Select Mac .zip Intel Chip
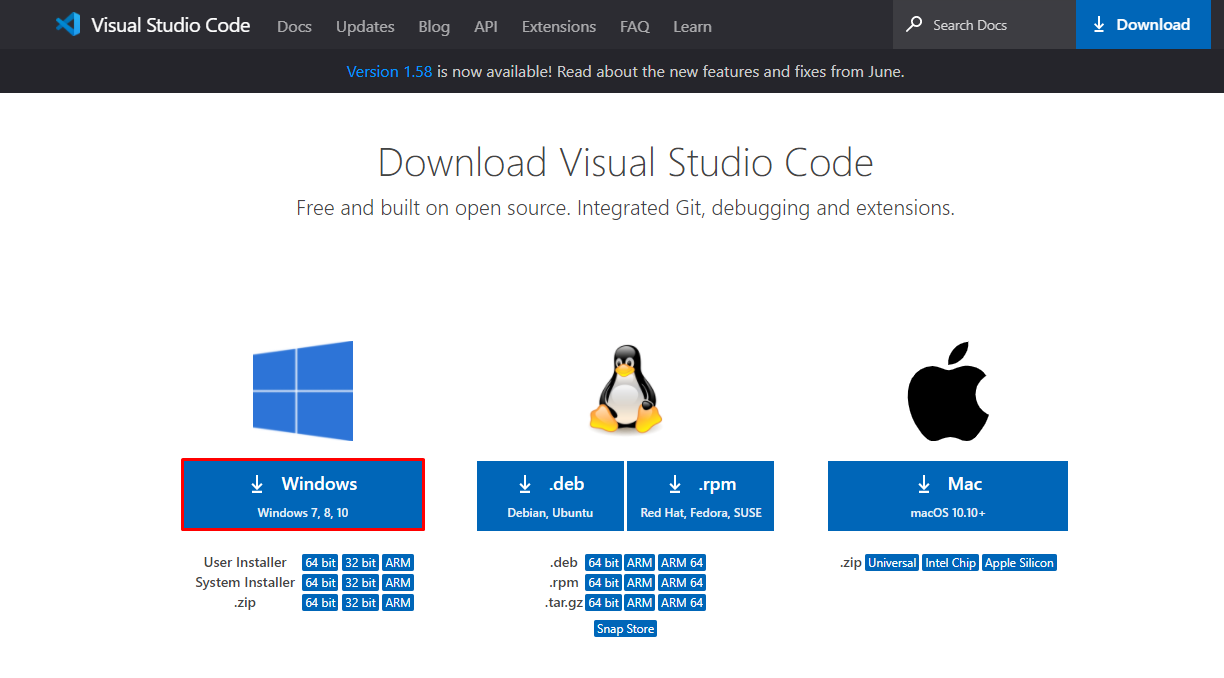Image resolution: width=1224 pixels, height=678 pixels. click(950, 563)
